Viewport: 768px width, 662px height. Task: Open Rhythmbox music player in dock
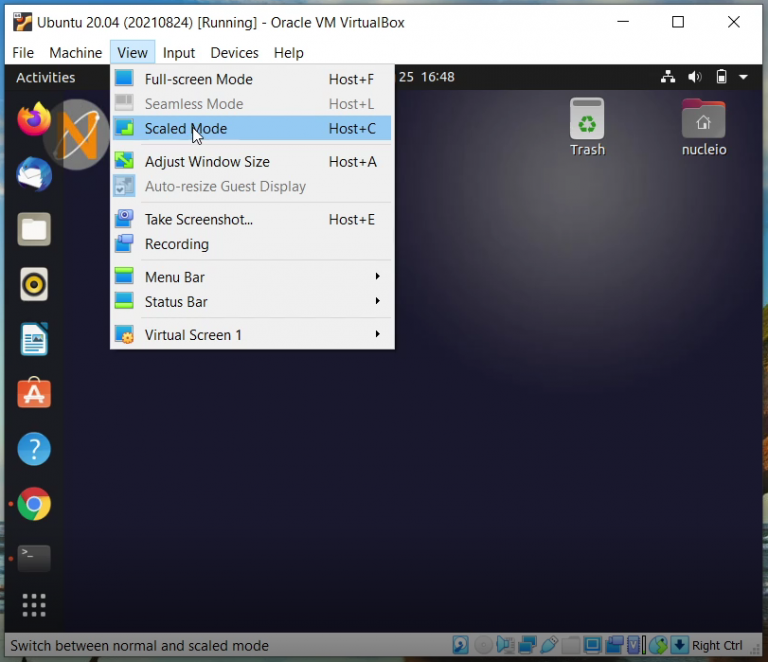point(34,284)
